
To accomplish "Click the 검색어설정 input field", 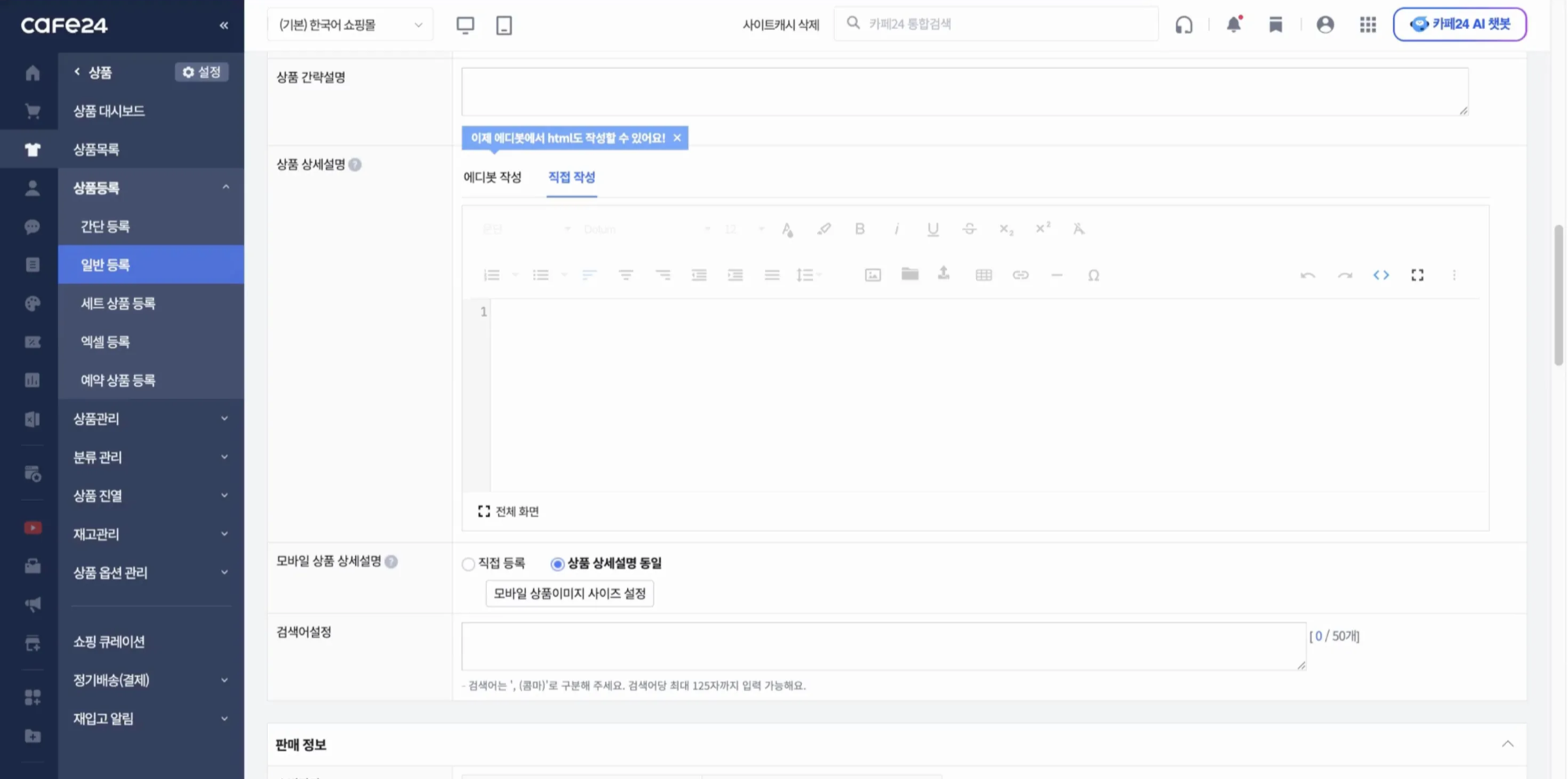I will coord(882,646).
